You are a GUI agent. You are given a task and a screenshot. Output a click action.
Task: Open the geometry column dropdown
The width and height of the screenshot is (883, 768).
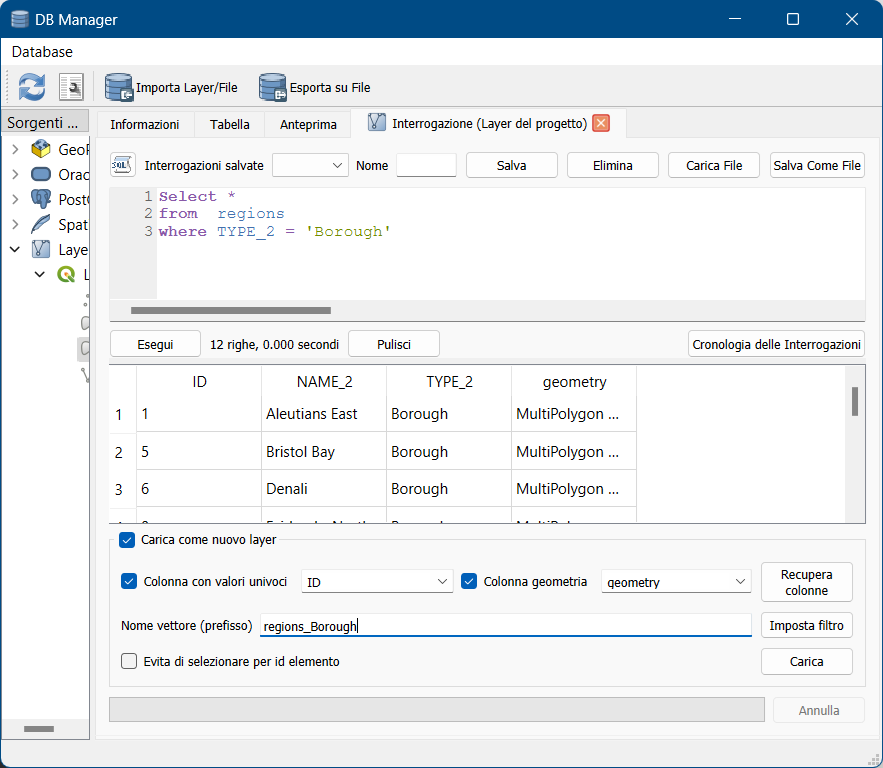pos(676,582)
